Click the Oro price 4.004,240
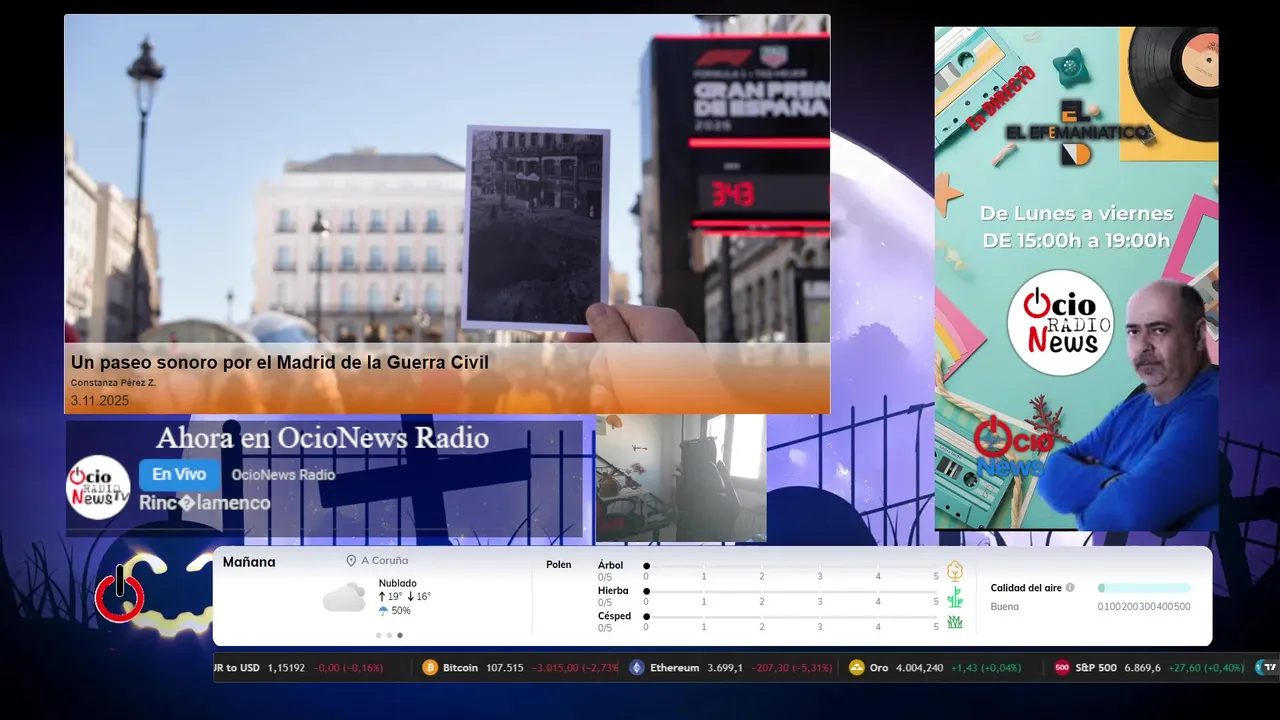Image resolution: width=1280 pixels, height=720 pixels. coord(920,668)
